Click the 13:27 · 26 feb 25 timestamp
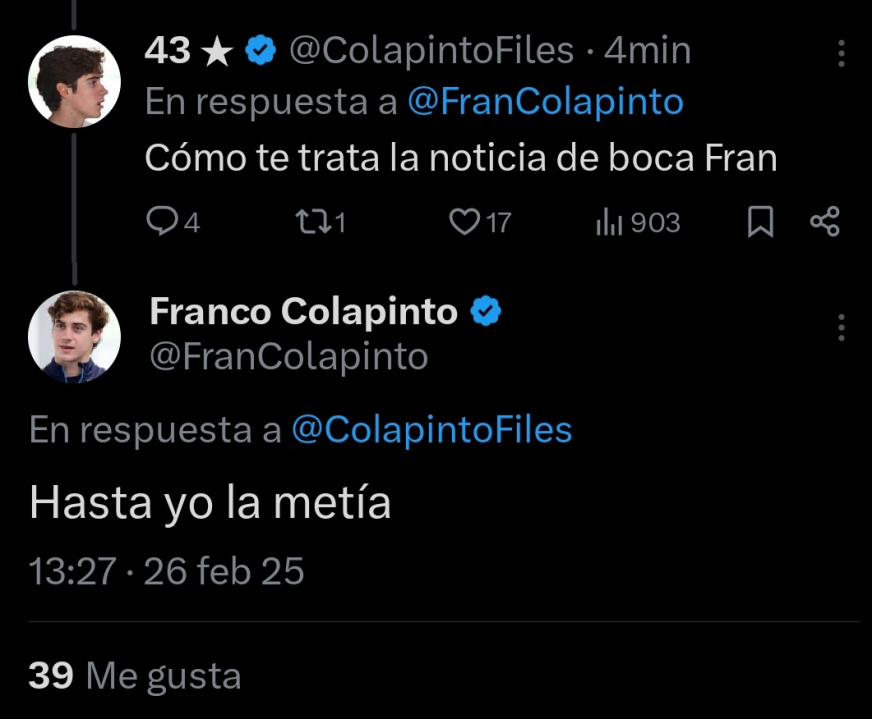 pos(167,571)
